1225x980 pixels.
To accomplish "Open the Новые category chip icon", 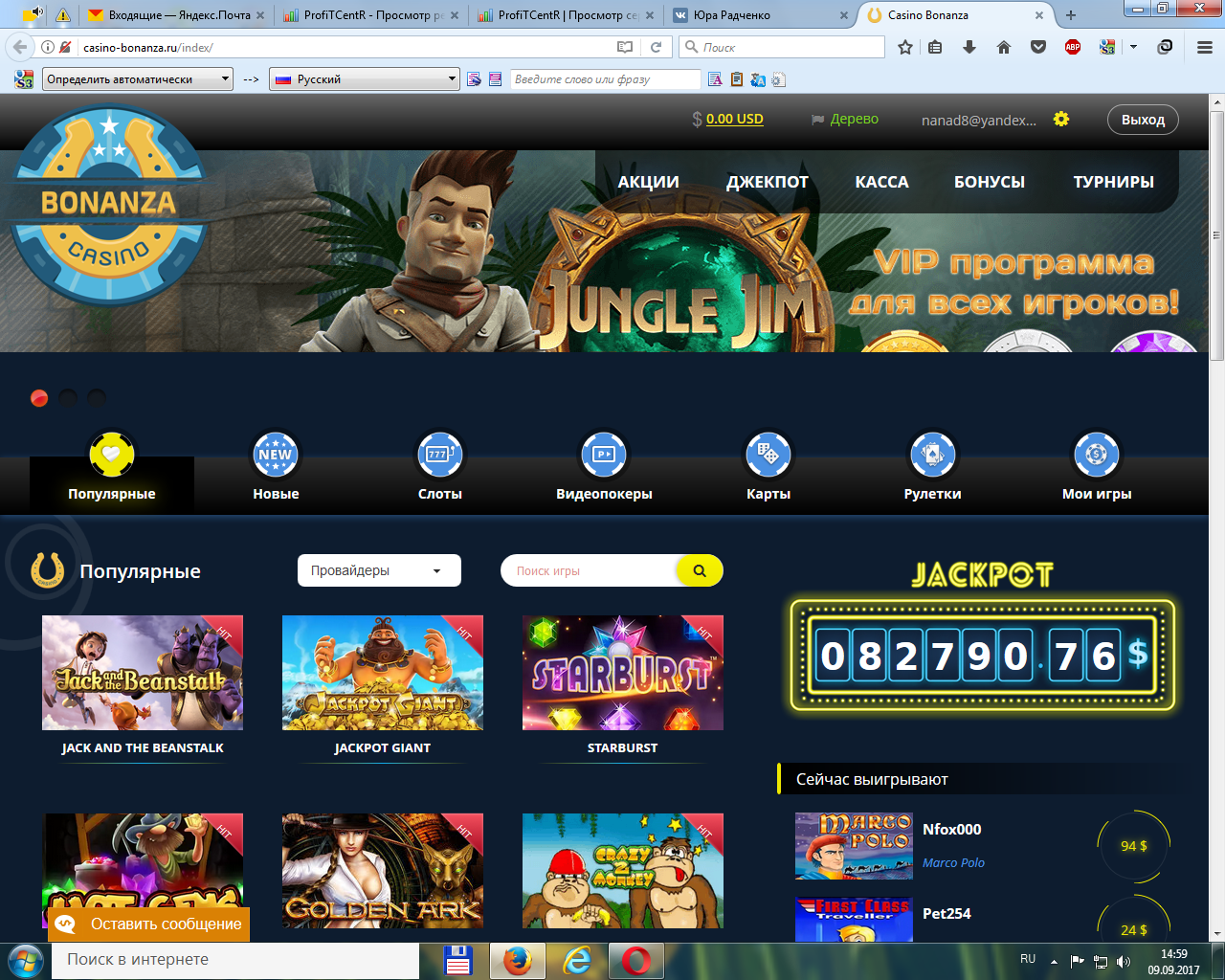I will pos(276,454).
